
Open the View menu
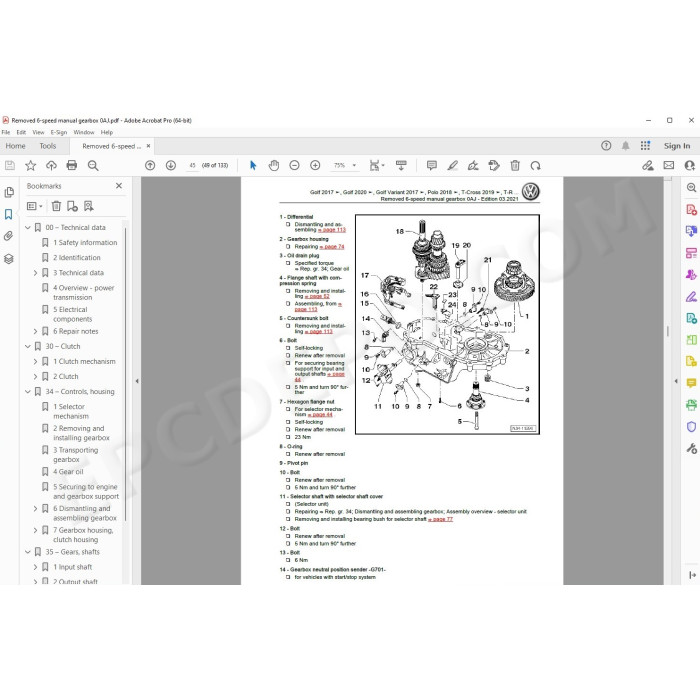pos(38,133)
